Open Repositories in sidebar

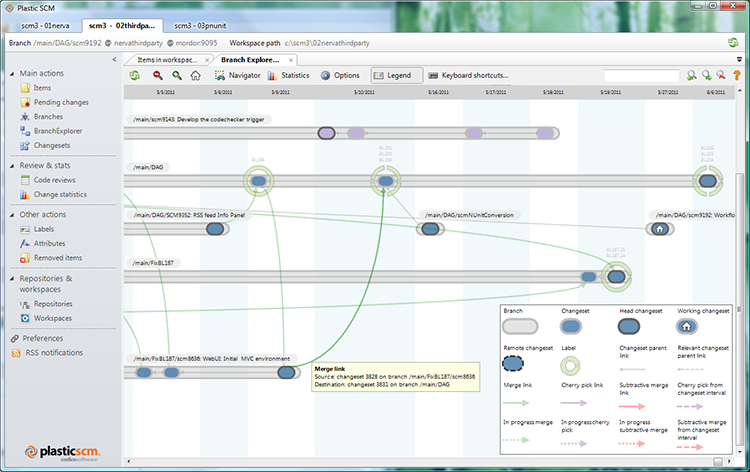click(46, 304)
